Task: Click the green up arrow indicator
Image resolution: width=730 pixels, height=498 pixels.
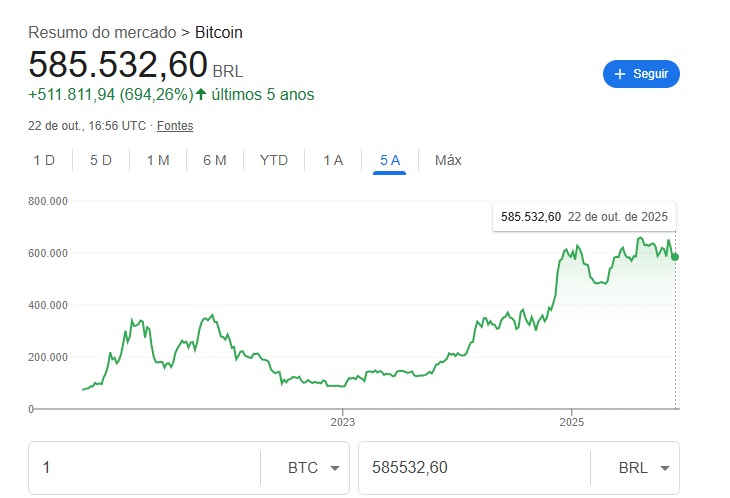Action: (x=201, y=94)
